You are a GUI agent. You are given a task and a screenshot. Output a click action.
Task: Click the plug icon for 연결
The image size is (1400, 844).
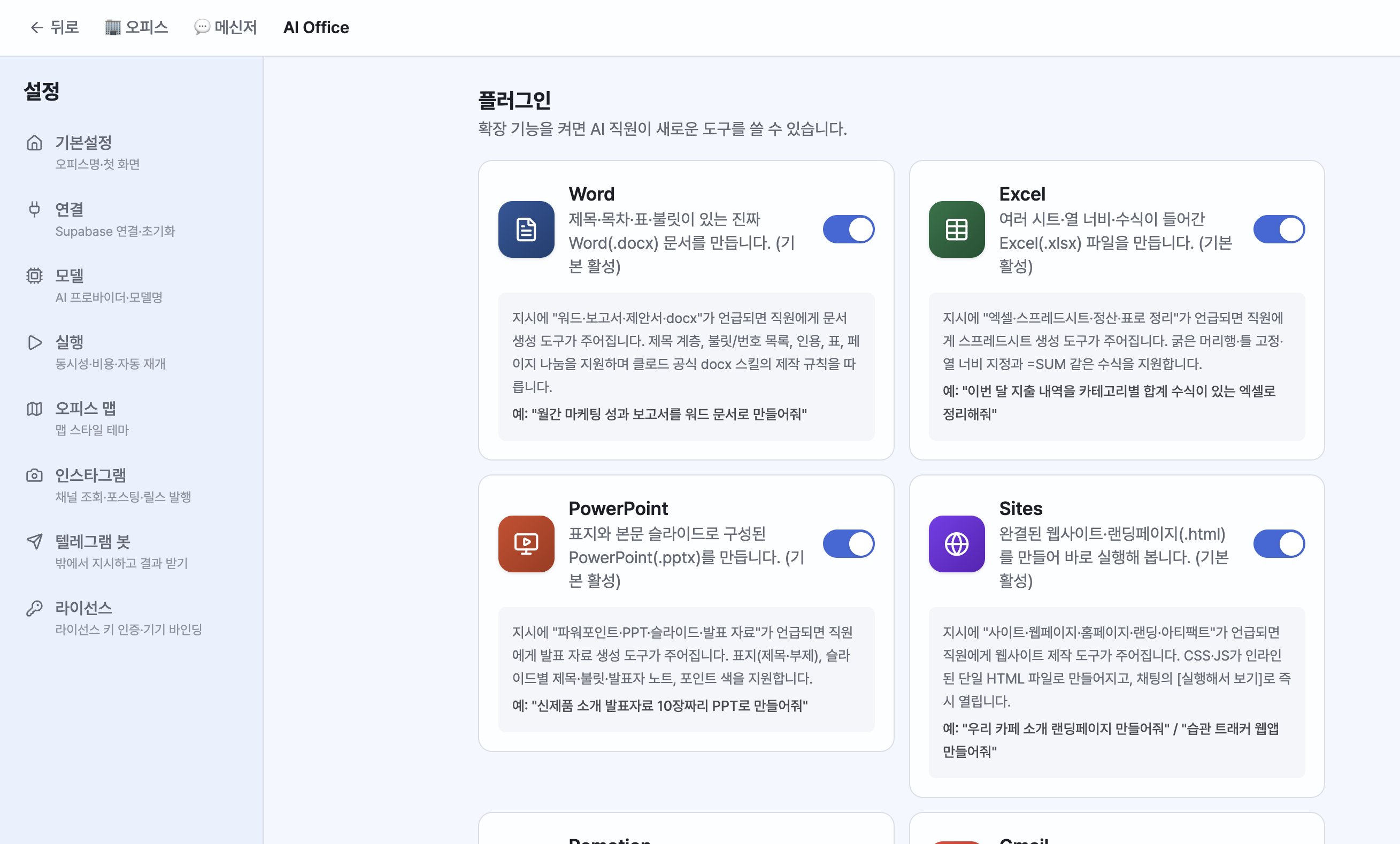35,209
